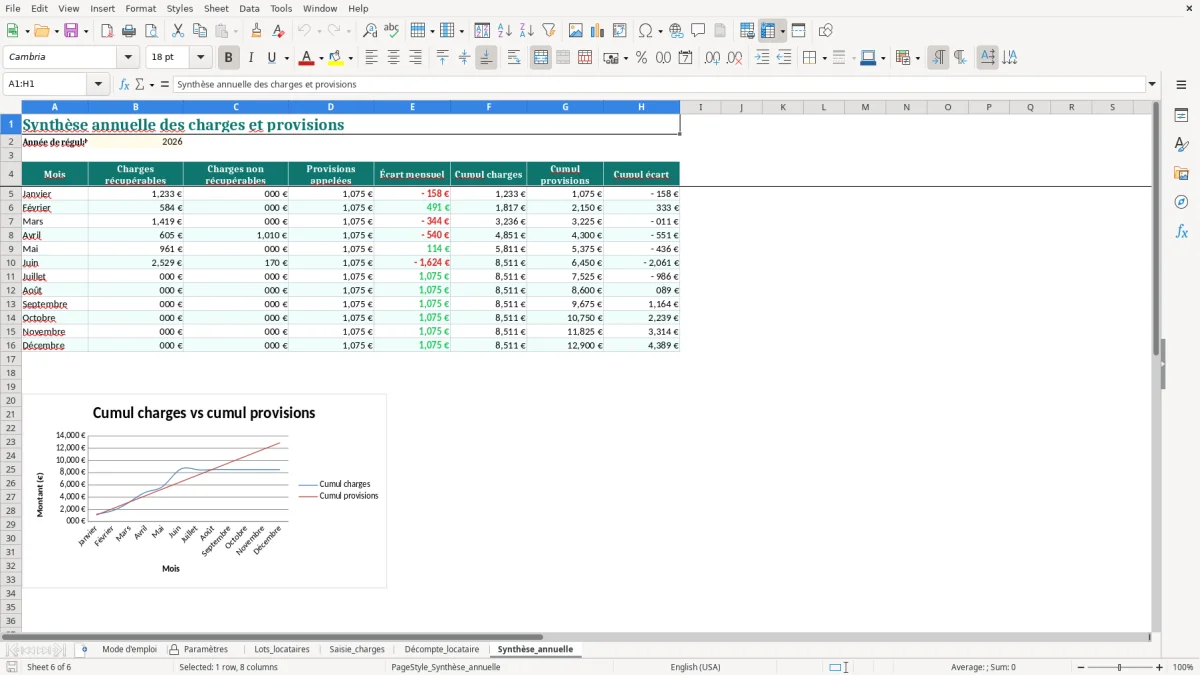Image resolution: width=1200 pixels, height=675 pixels.
Task: Click the formula input line
Action: point(659,85)
